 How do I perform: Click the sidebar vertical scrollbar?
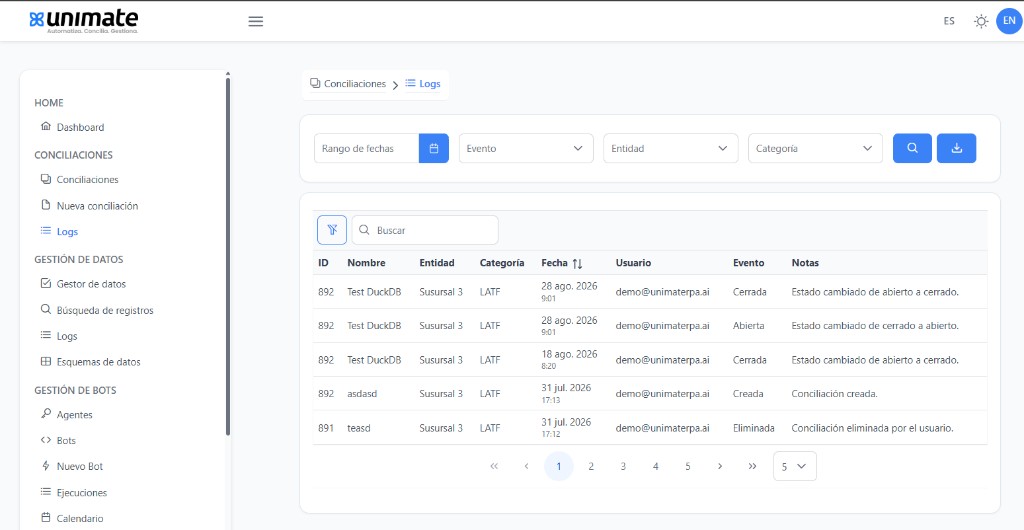pyautogui.click(x=228, y=255)
